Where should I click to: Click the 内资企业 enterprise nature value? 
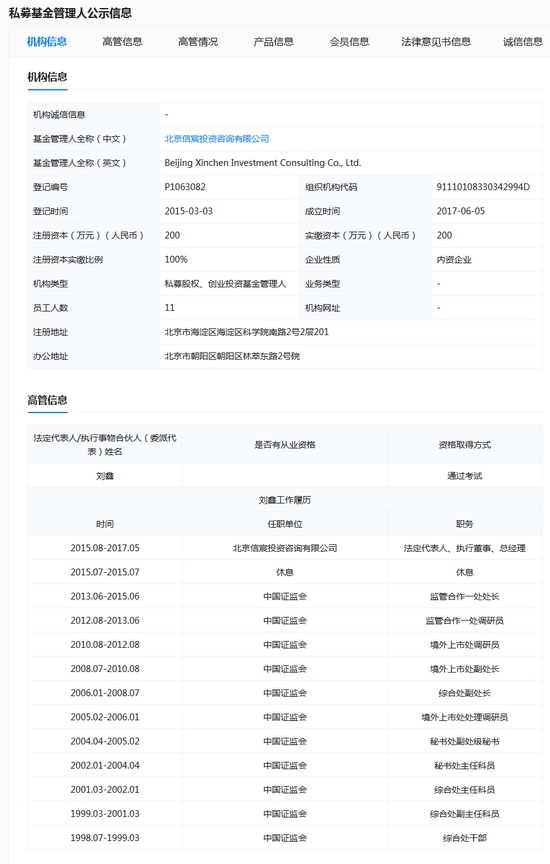(454, 260)
